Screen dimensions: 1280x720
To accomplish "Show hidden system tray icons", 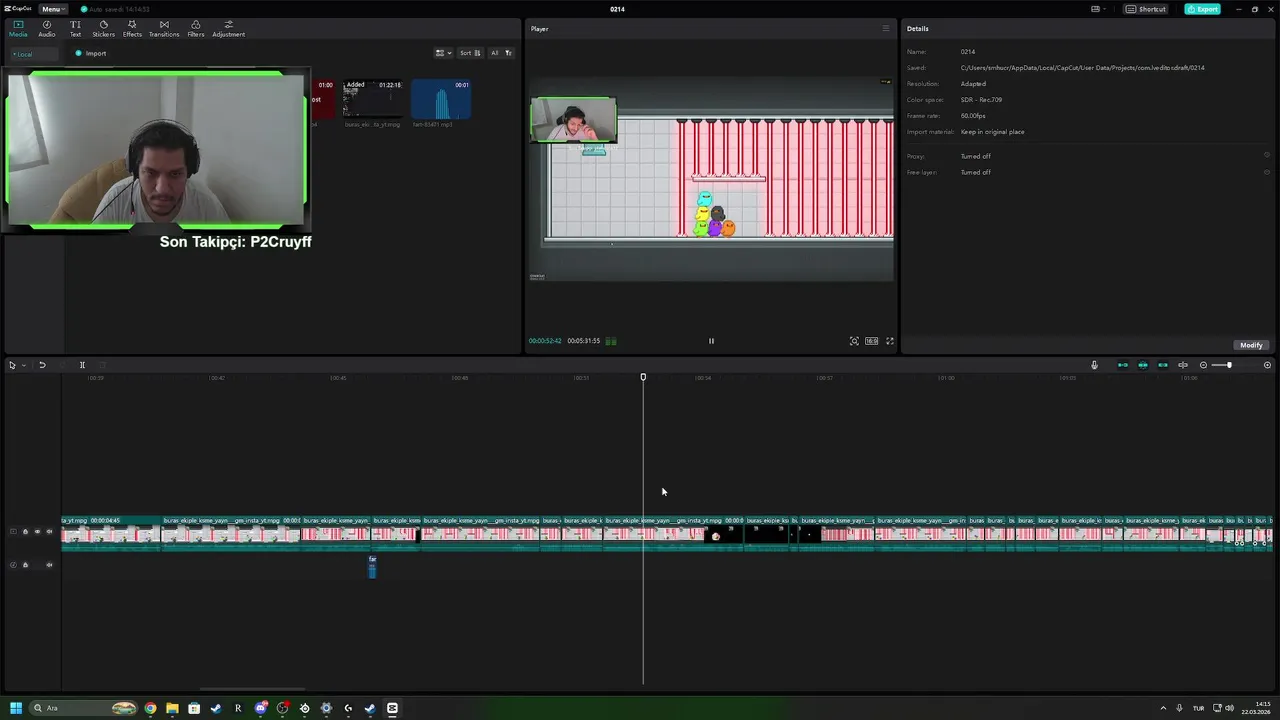I will point(1162,708).
